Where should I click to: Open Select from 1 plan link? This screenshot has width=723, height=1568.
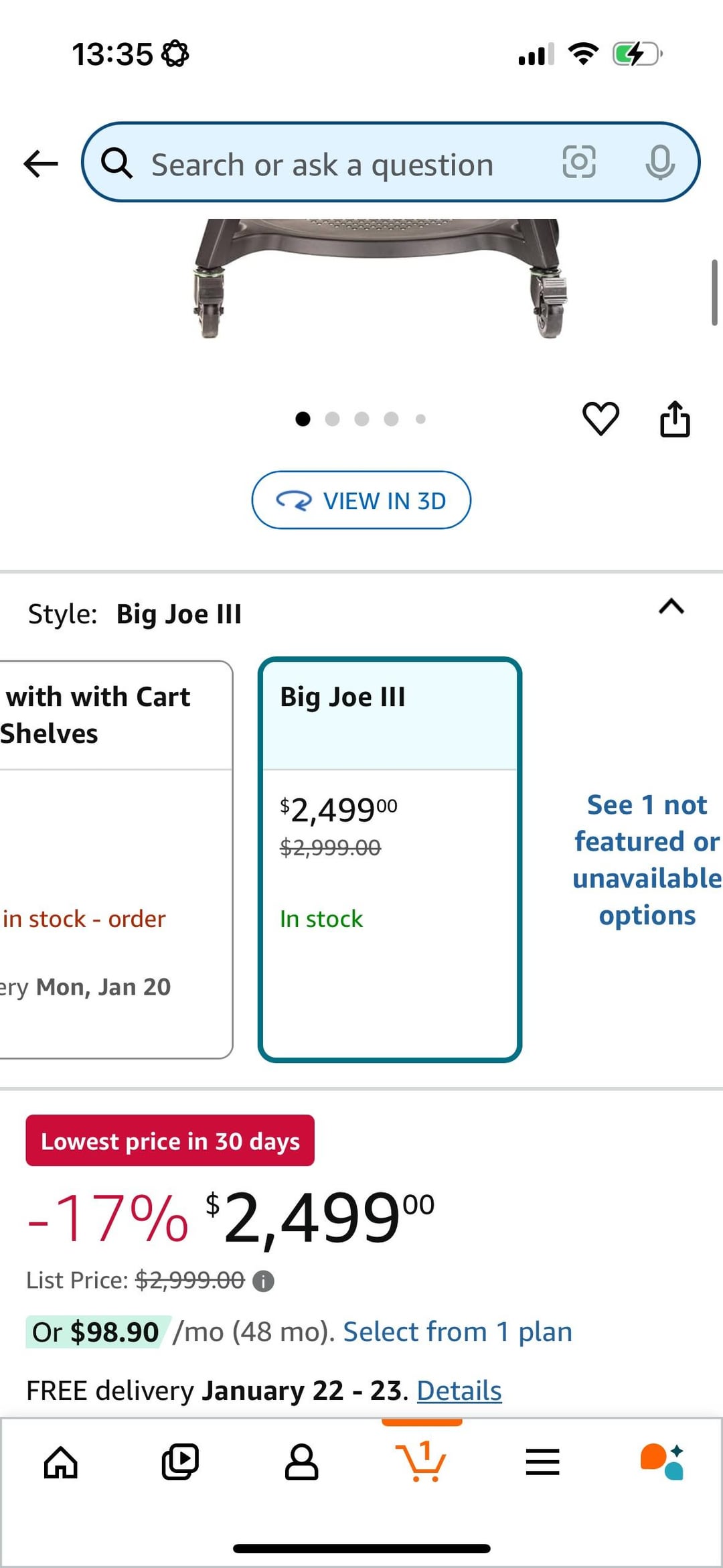pyautogui.click(x=458, y=1332)
